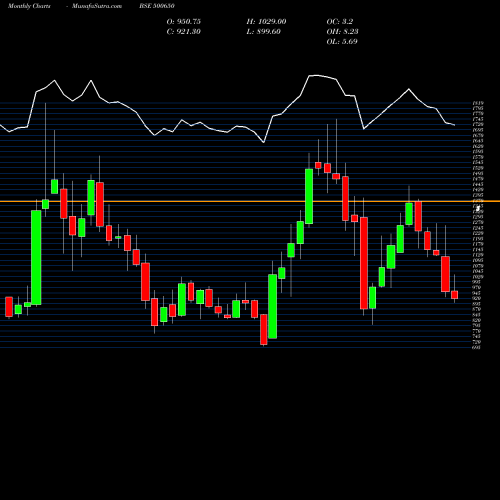Select the open price O: 950.75
This screenshot has height=500, width=500.
pos(184,21)
